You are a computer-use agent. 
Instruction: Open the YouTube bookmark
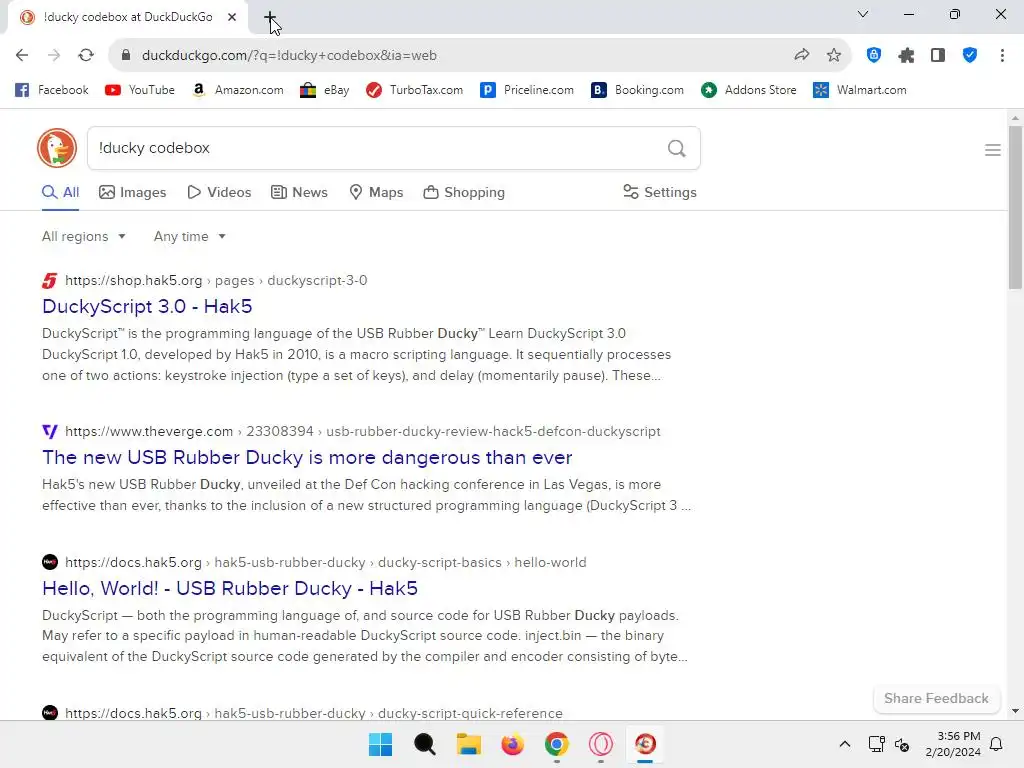click(x=140, y=90)
